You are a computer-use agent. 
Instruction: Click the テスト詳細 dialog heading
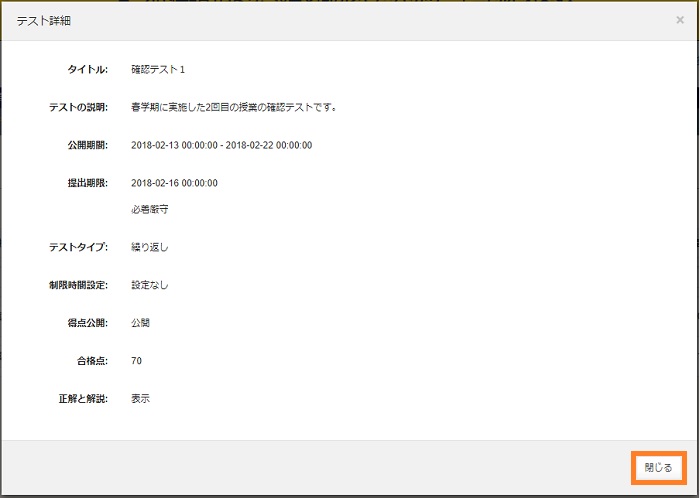tap(43, 21)
